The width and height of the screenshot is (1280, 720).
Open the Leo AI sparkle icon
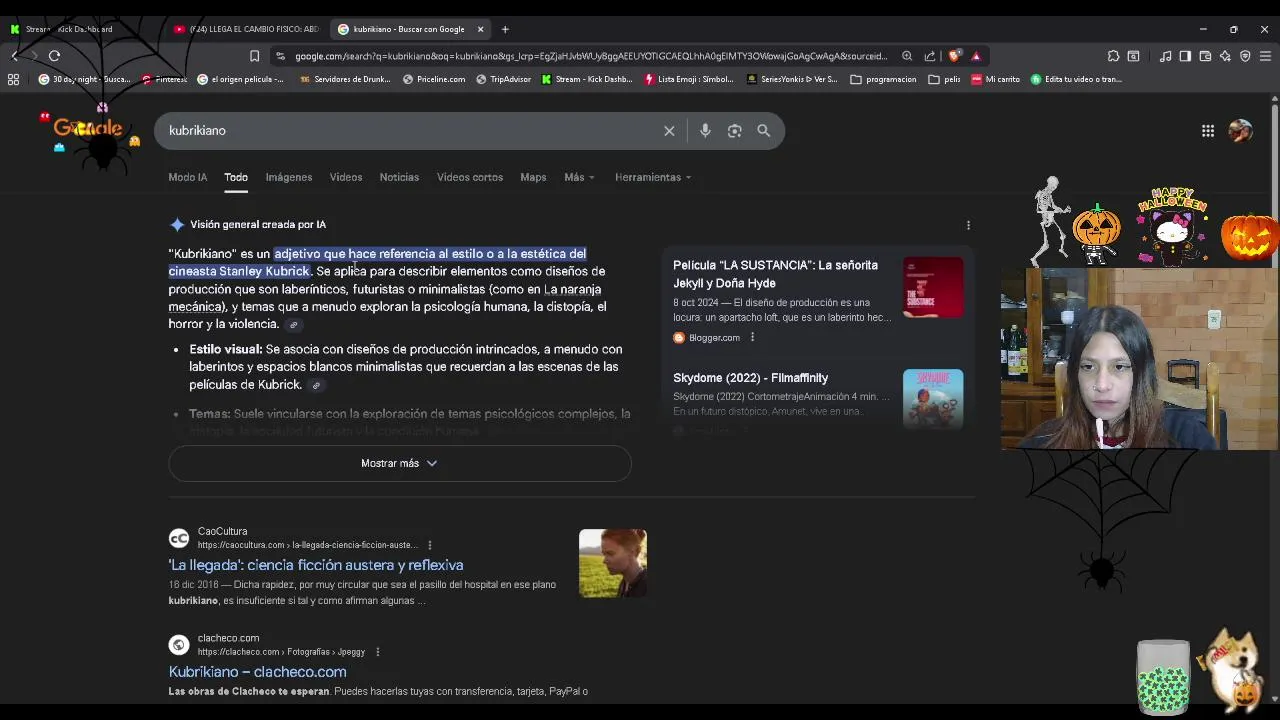[1225, 56]
